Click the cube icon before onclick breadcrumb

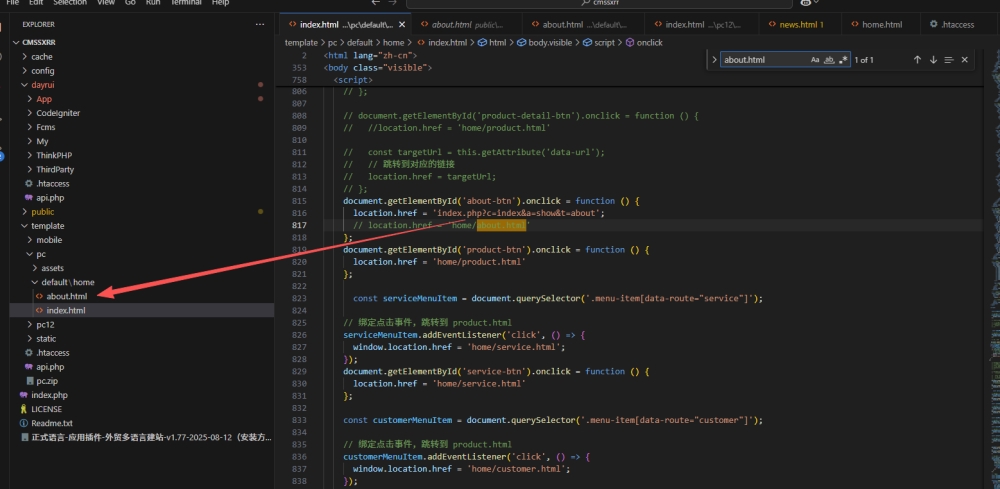(x=629, y=43)
